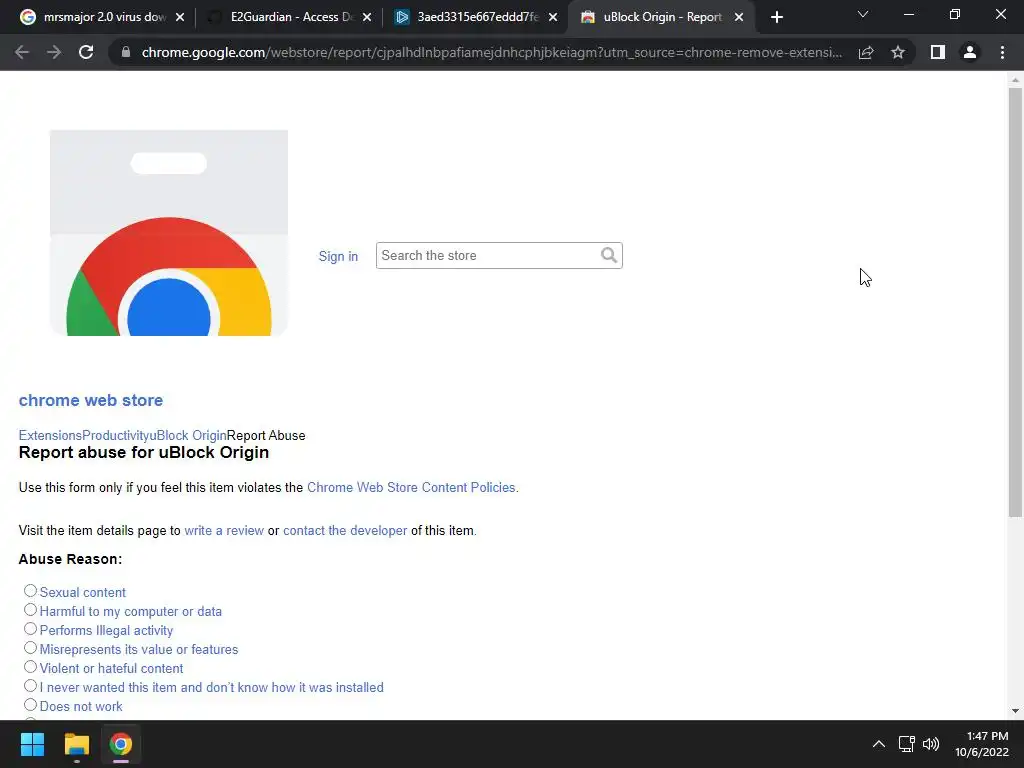This screenshot has height=768, width=1024.
Task: Click contact the developer link
Action: pyautogui.click(x=345, y=531)
